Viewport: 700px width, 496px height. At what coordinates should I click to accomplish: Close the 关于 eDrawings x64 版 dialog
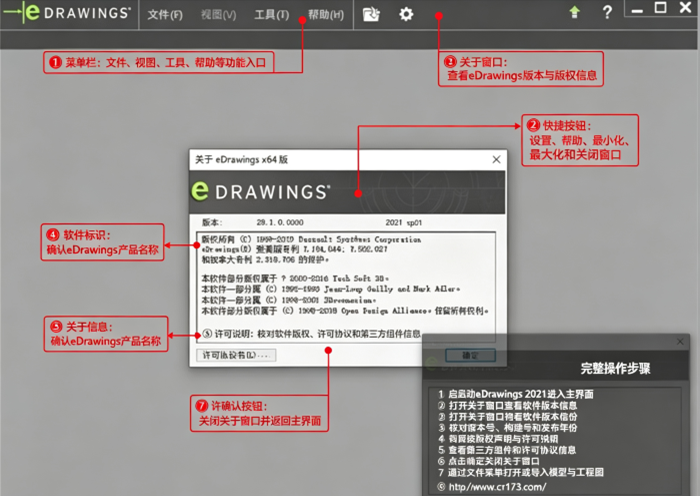(x=496, y=159)
